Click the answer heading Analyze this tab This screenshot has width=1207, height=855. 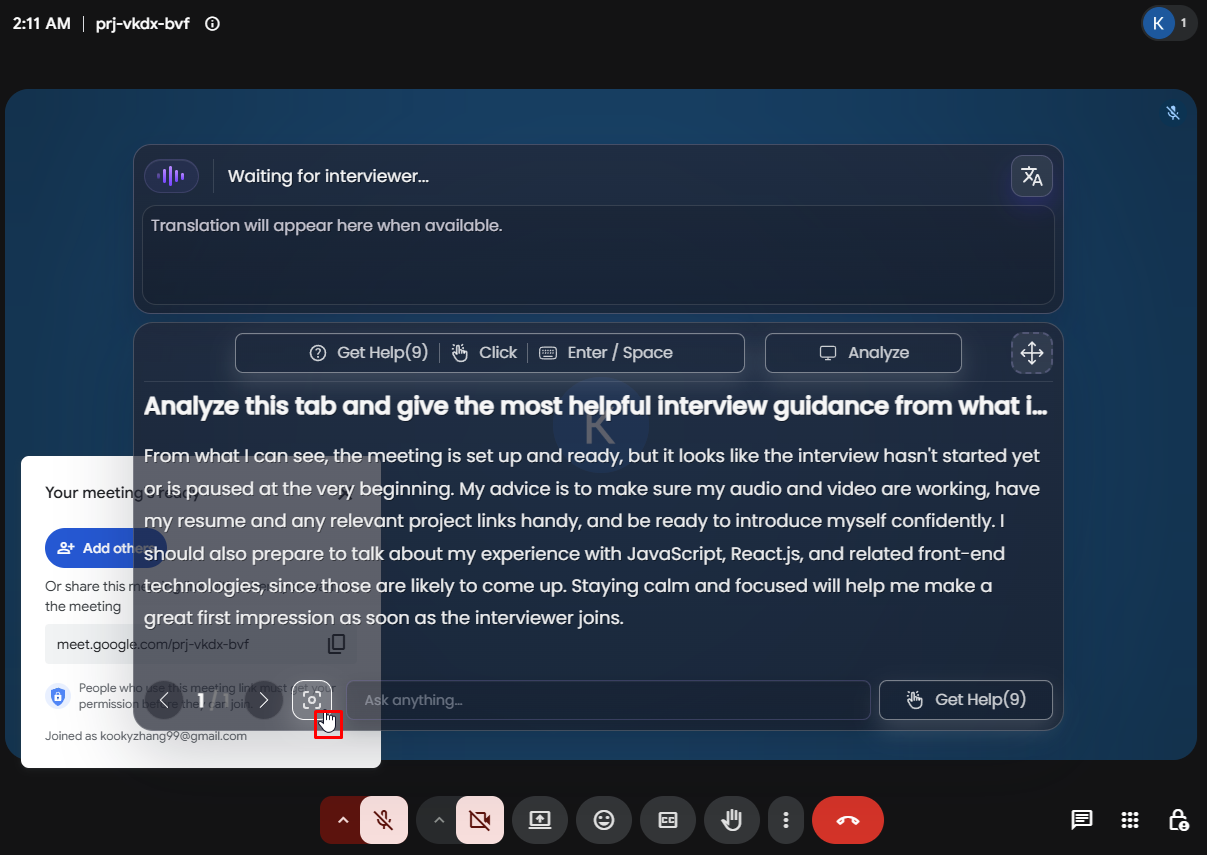[596, 406]
